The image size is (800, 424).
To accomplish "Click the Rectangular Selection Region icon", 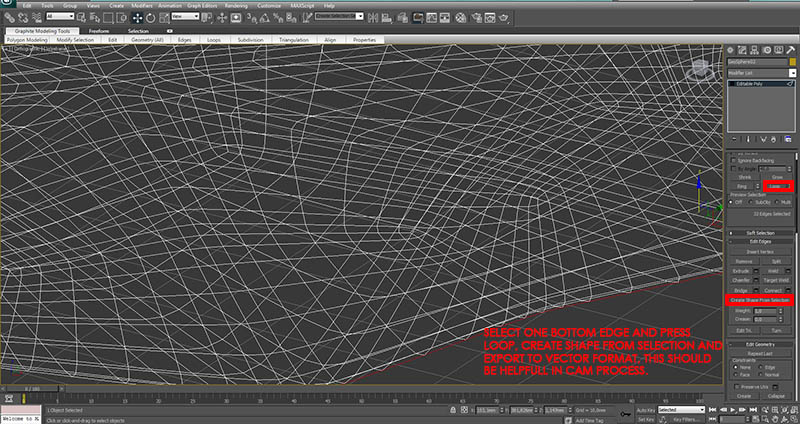I will point(108,18).
